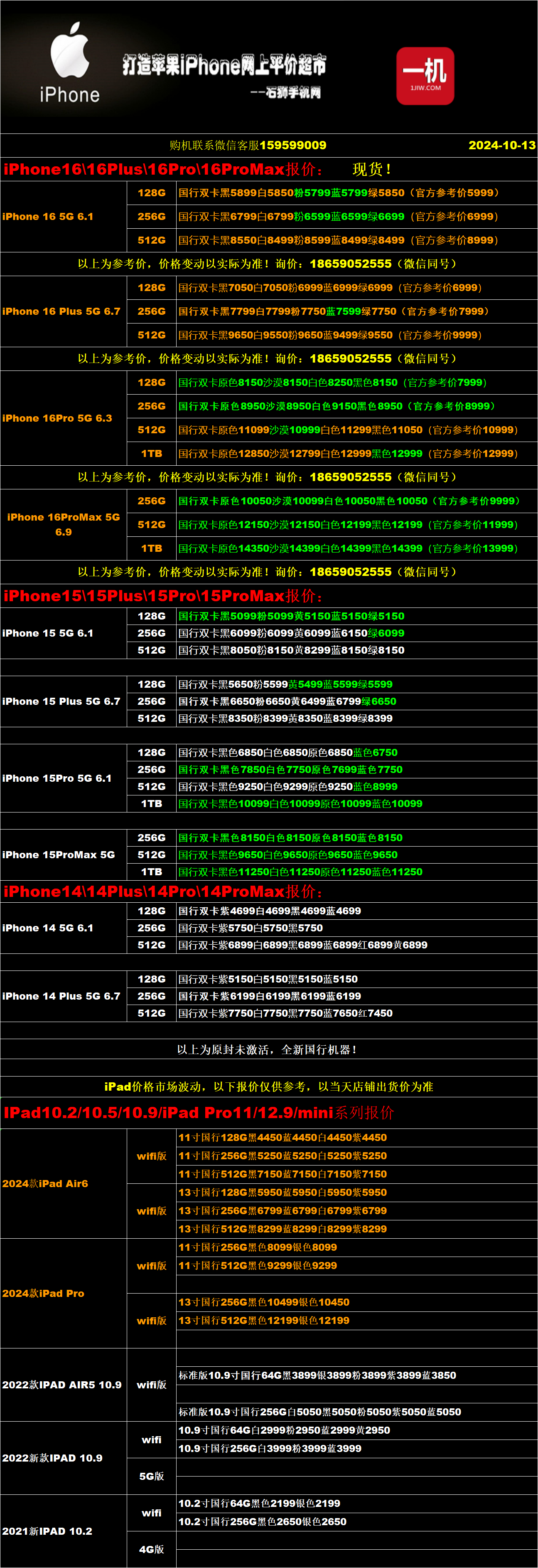Click iPad Pro 11寸国行256G row 黑色8099
Viewport: 538px width, 1568px height.
(x=357, y=1247)
